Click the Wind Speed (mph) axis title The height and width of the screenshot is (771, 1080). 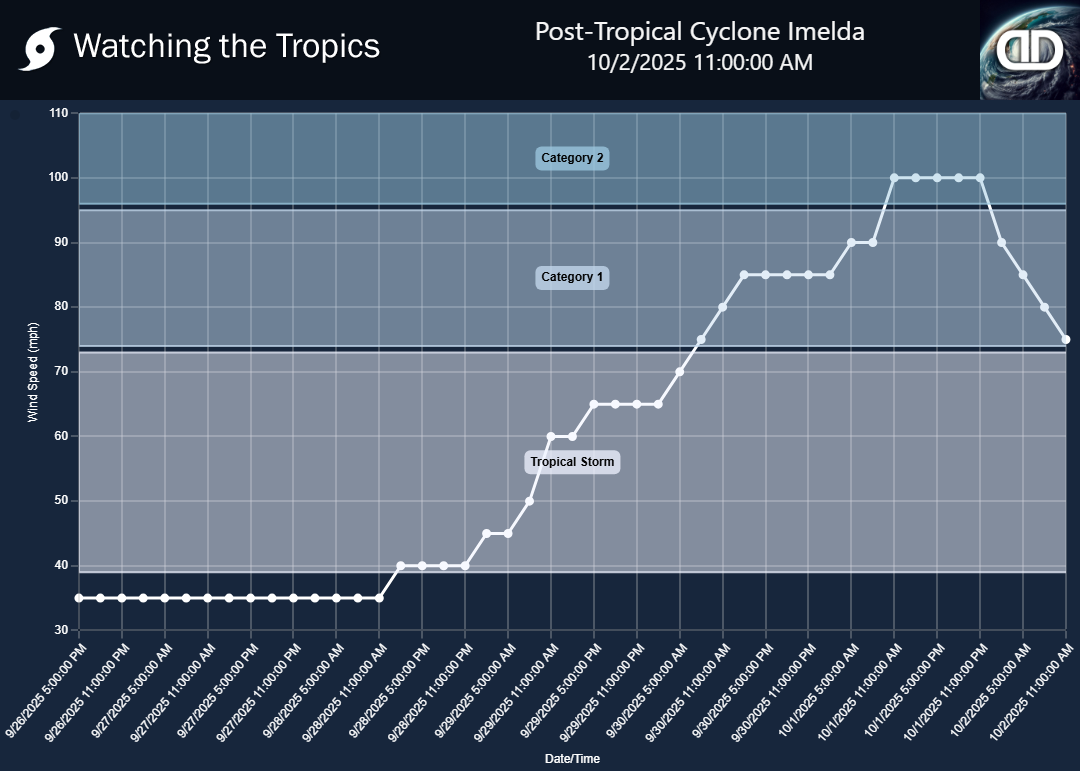click(x=33, y=372)
